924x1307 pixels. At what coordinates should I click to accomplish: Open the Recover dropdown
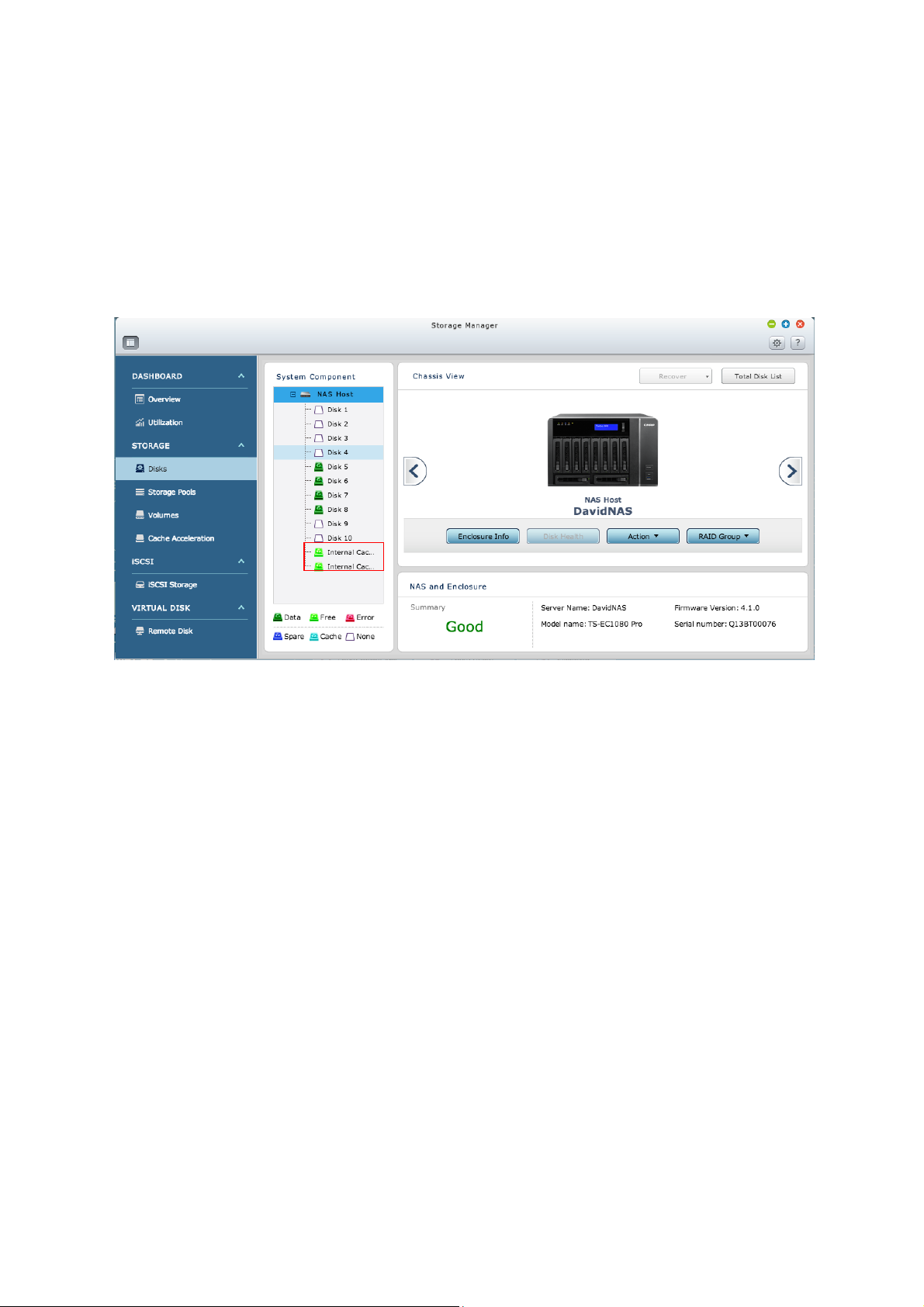676,376
